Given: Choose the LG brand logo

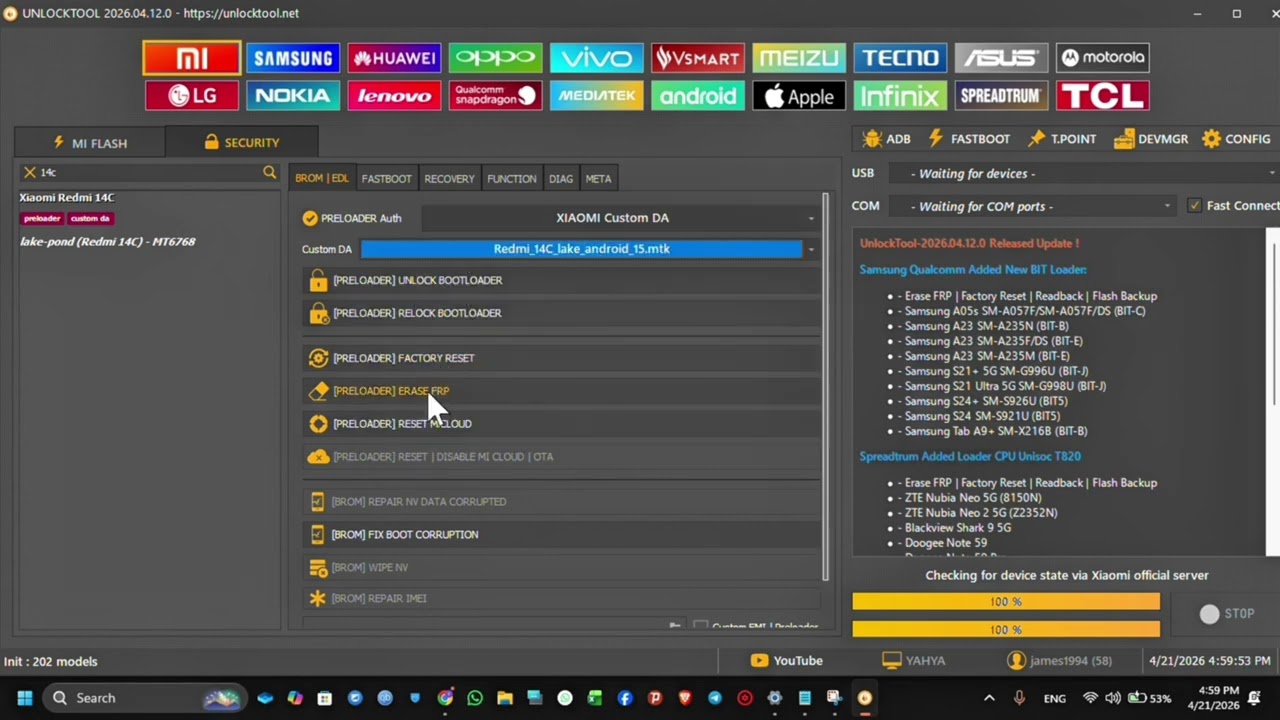Looking at the screenshot, I should (x=191, y=96).
